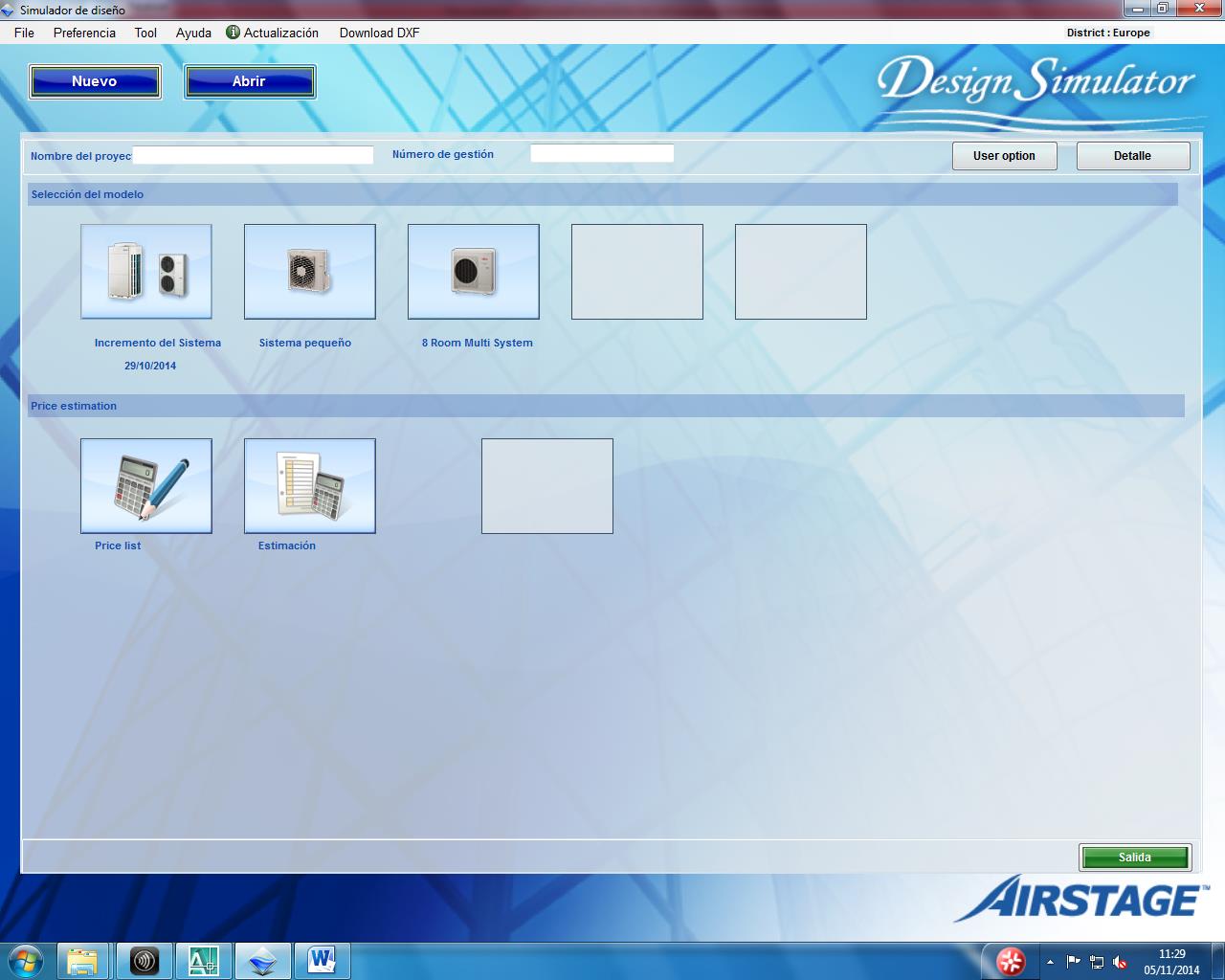Focus the Nombre del proyecto text field

tap(253, 155)
